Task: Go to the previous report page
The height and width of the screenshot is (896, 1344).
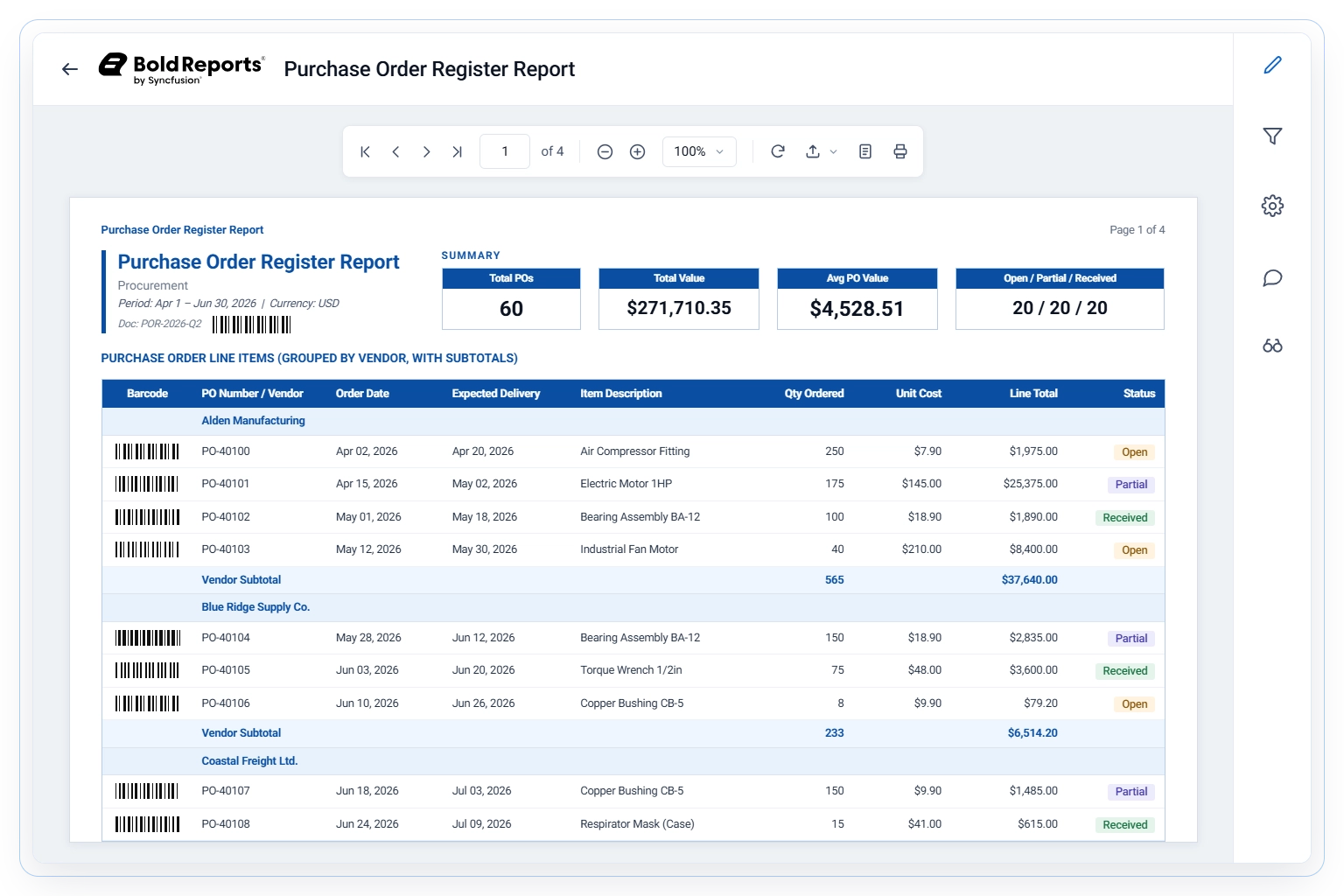Action: pyautogui.click(x=395, y=151)
